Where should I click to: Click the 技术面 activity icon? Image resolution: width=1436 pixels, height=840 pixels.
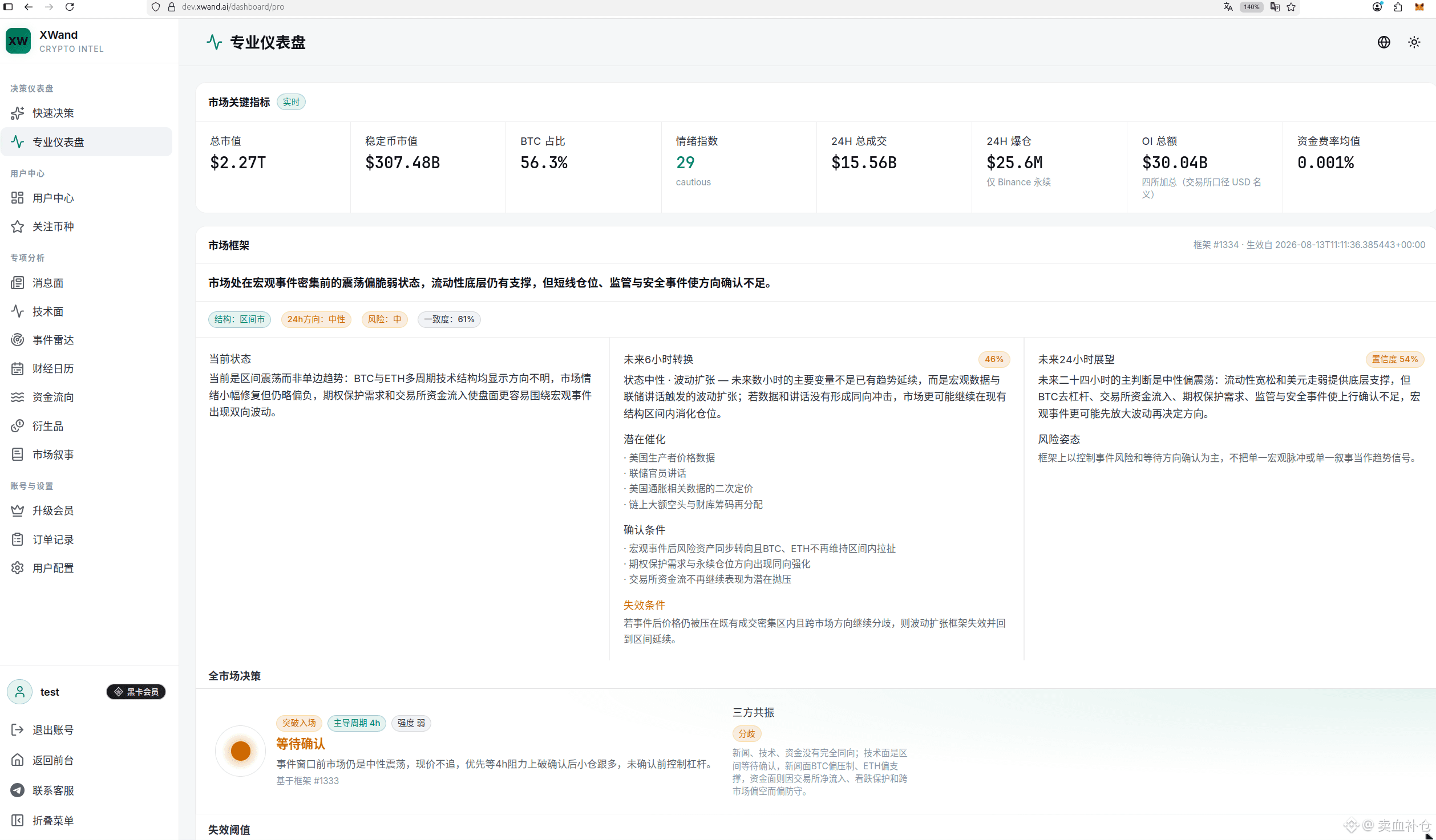pos(18,311)
